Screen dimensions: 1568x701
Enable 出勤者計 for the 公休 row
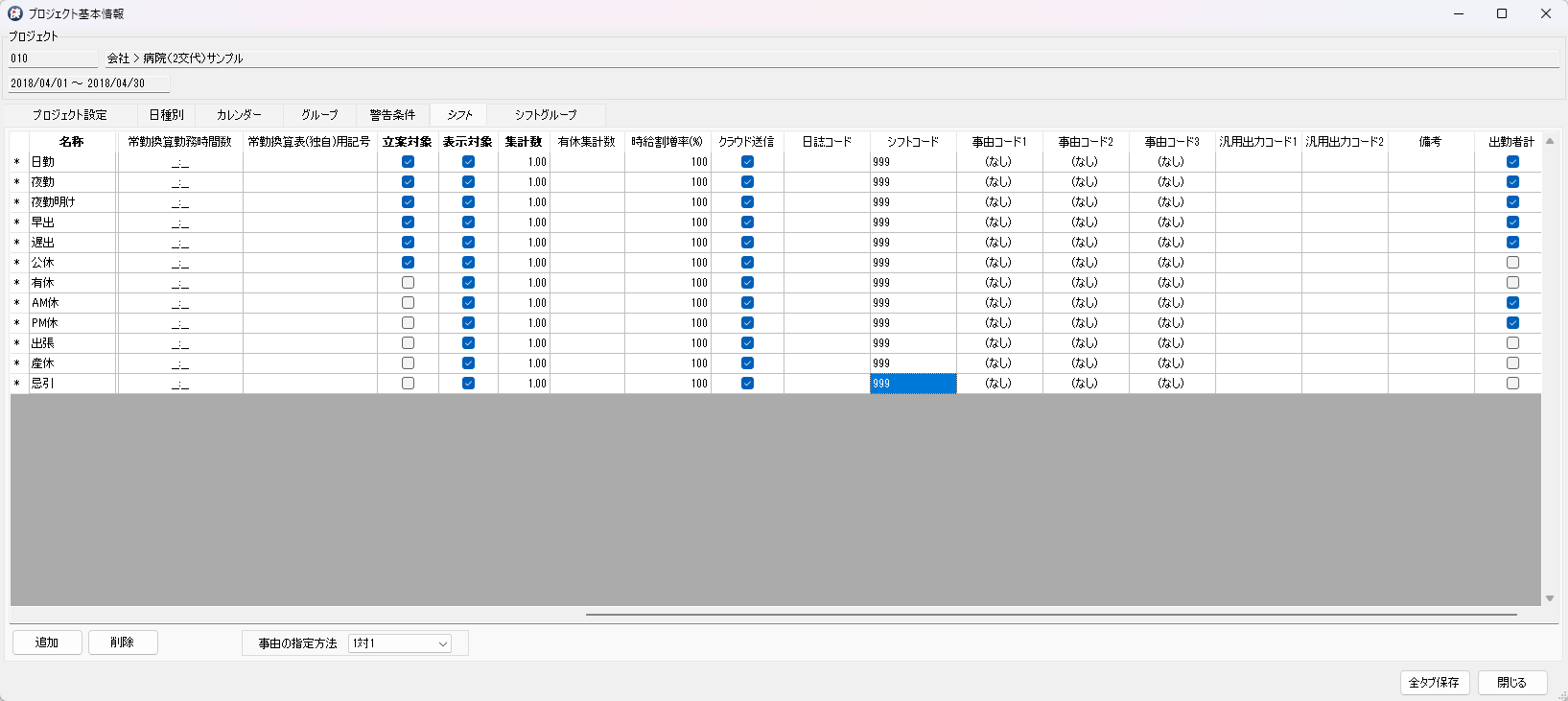point(1512,263)
